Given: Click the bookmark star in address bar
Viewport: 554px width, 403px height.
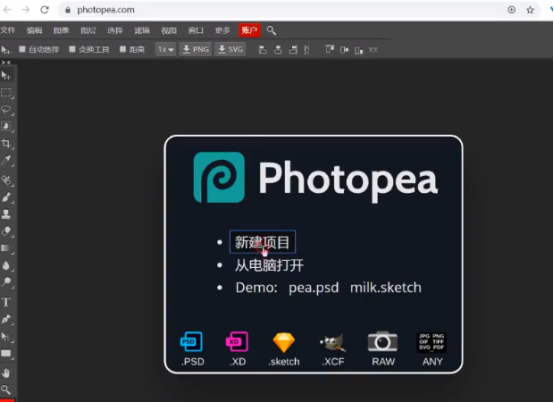Looking at the screenshot, I should click(x=530, y=10).
